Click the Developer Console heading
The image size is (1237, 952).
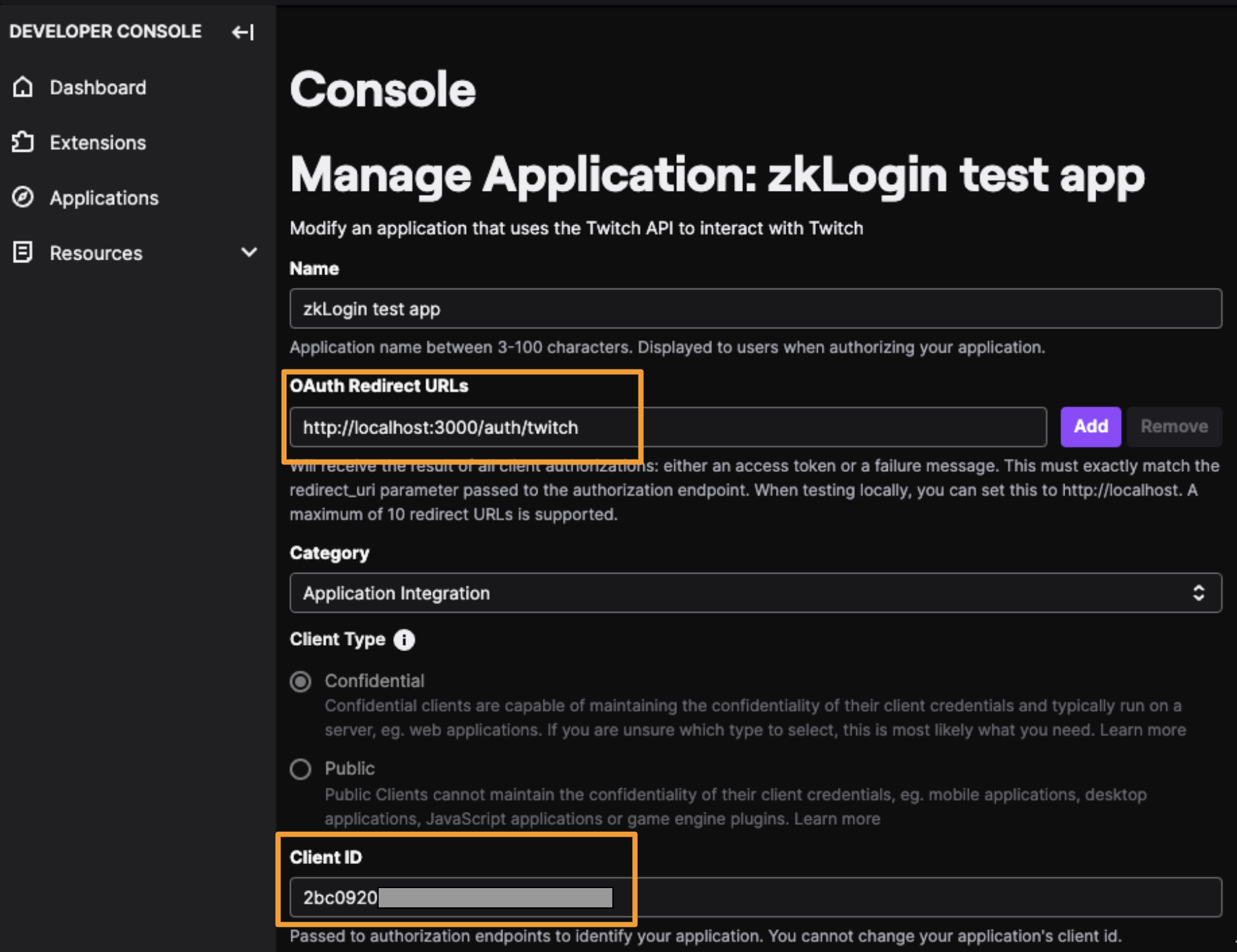click(105, 32)
